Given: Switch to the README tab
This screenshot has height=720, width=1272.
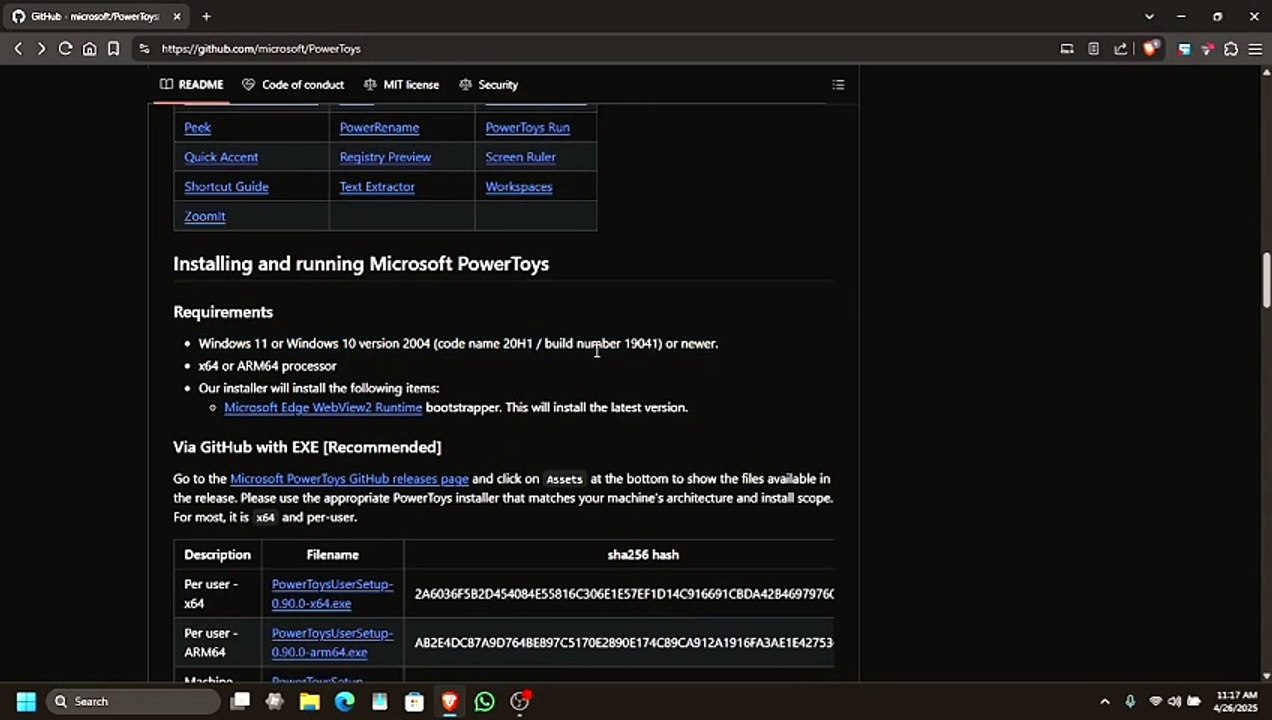Looking at the screenshot, I should pos(192,85).
